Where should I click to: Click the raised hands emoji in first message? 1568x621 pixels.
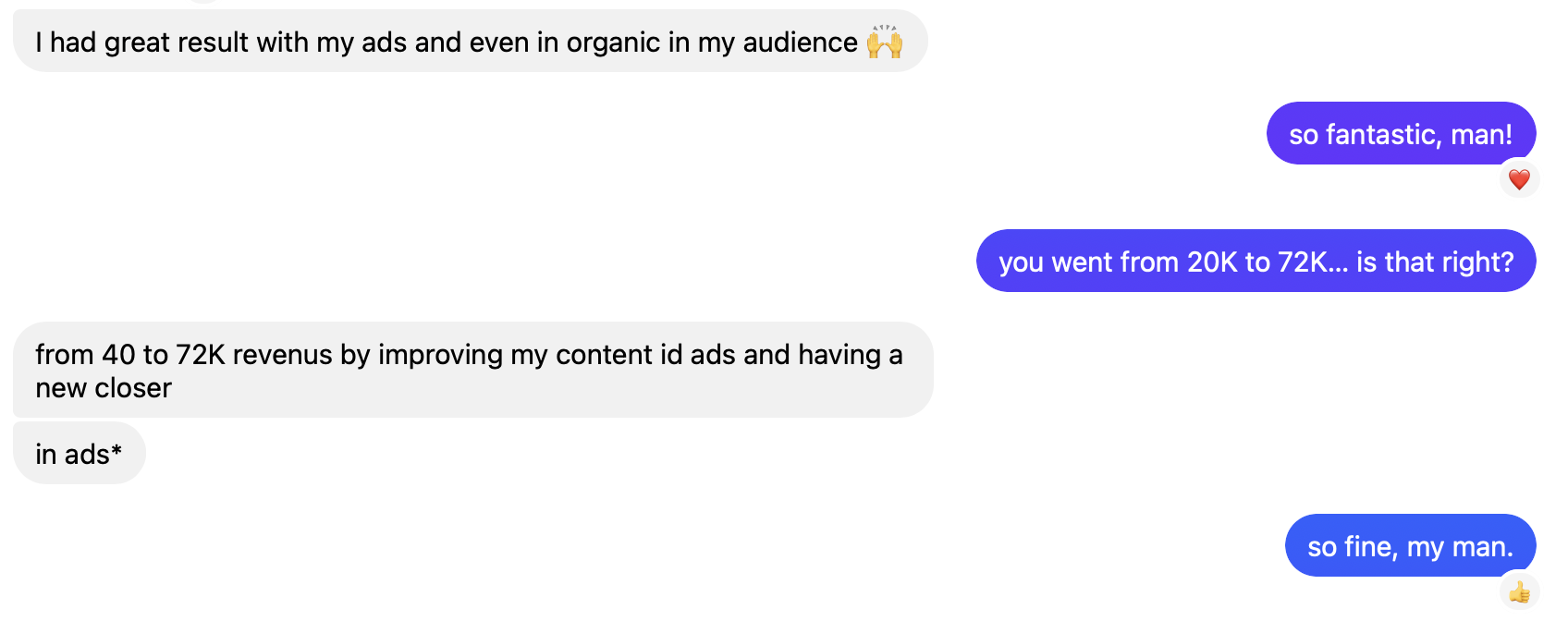885,43
